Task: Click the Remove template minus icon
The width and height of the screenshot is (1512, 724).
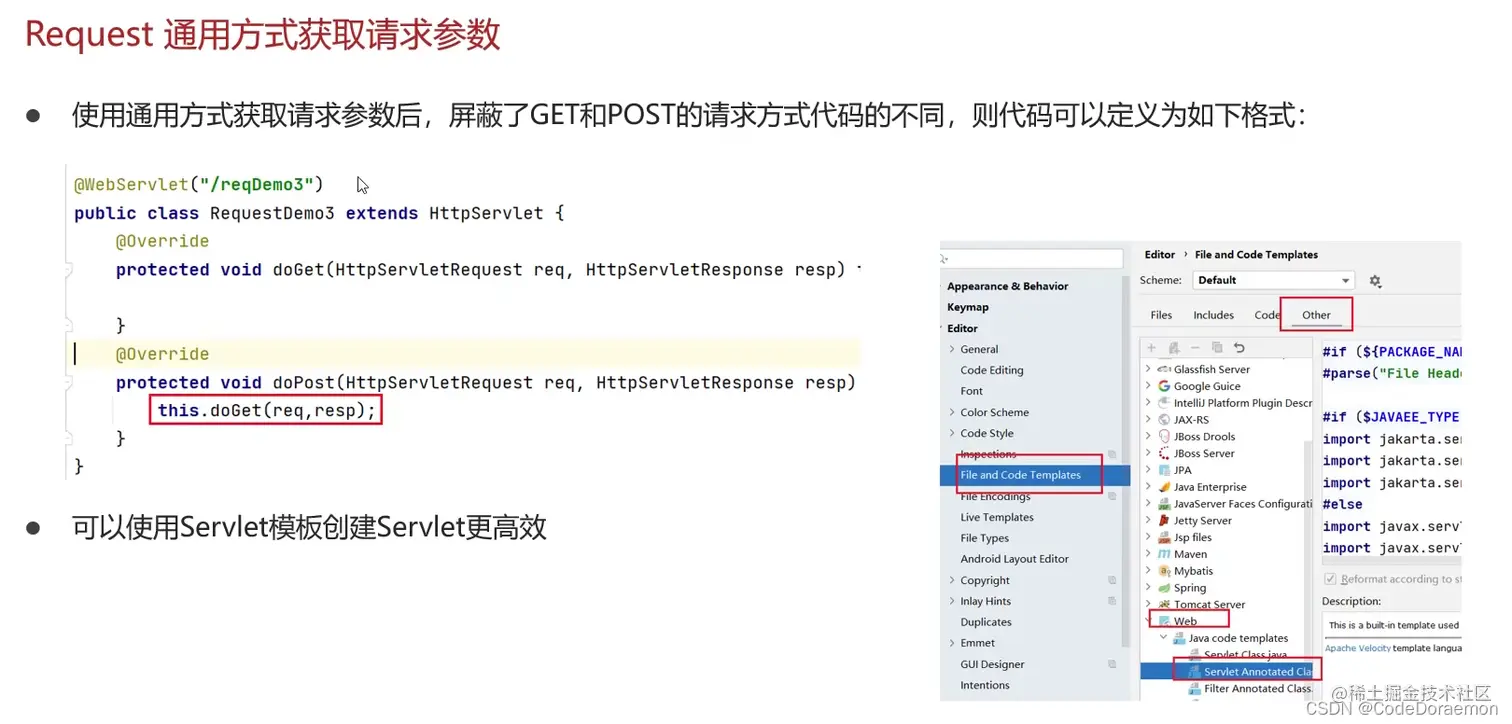Action: point(1195,348)
